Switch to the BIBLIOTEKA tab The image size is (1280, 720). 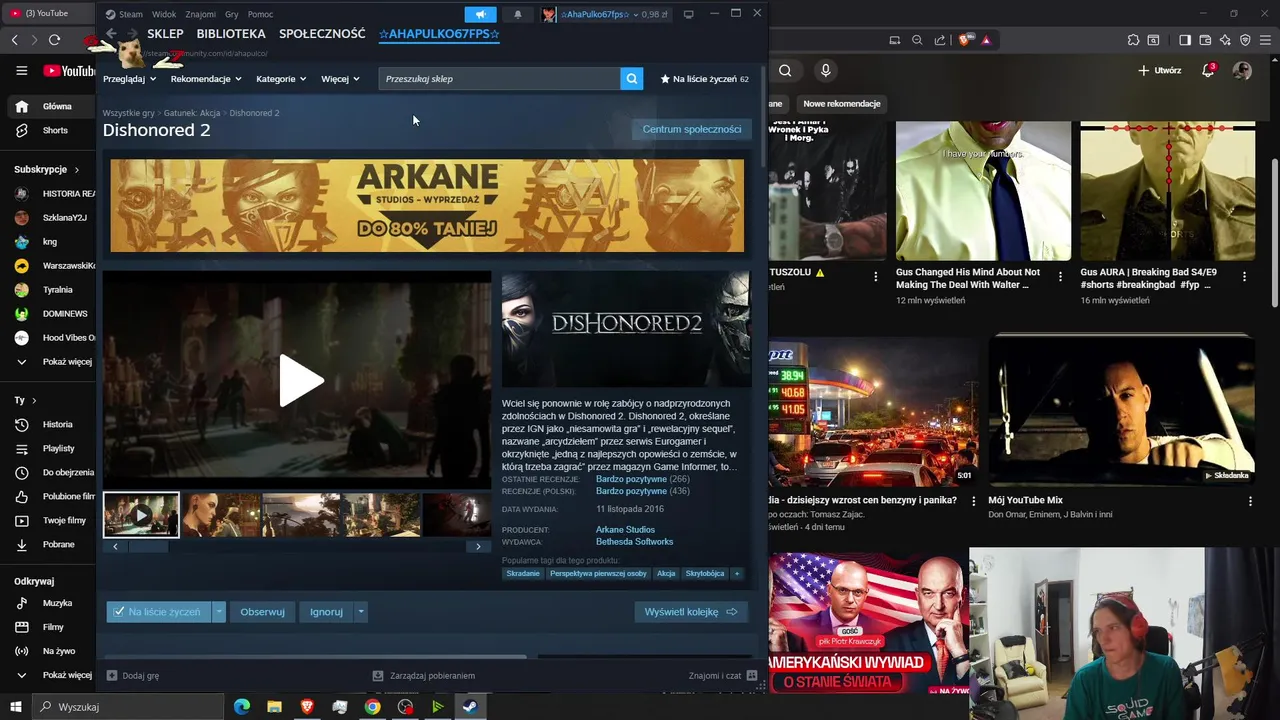231,34
